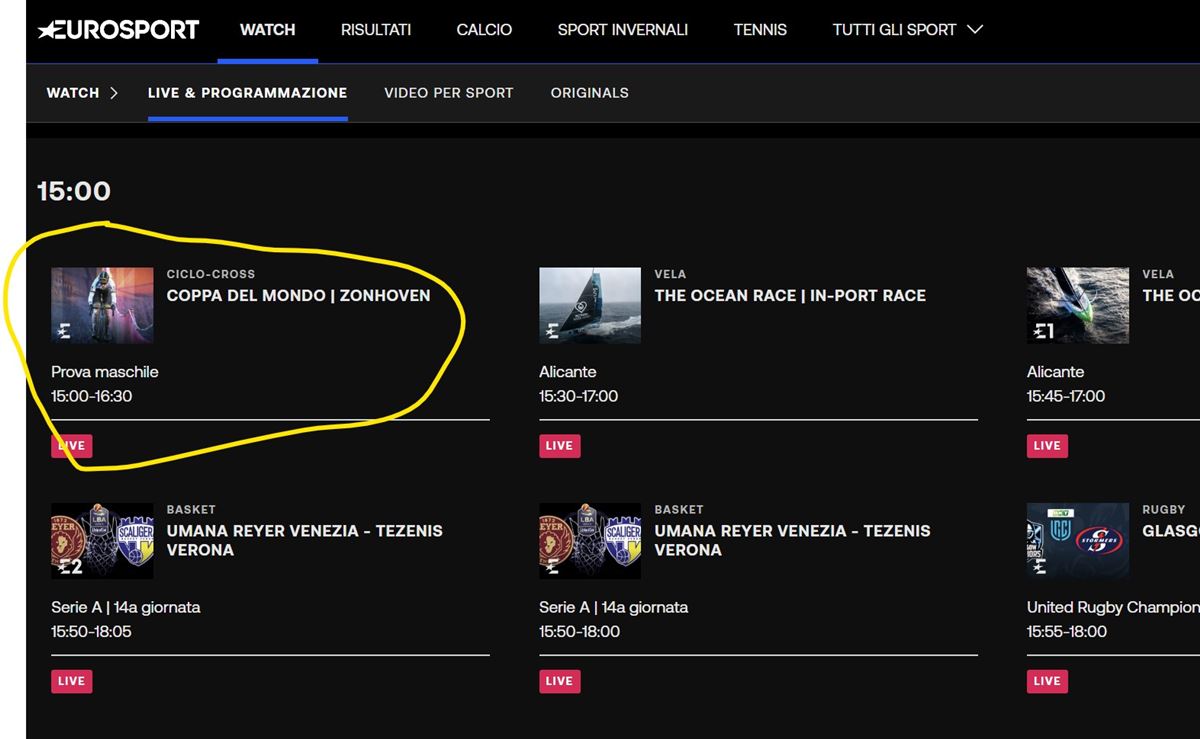The height and width of the screenshot is (739, 1200).
Task: Click the Ciclo-cross category label
Action: click(x=211, y=274)
